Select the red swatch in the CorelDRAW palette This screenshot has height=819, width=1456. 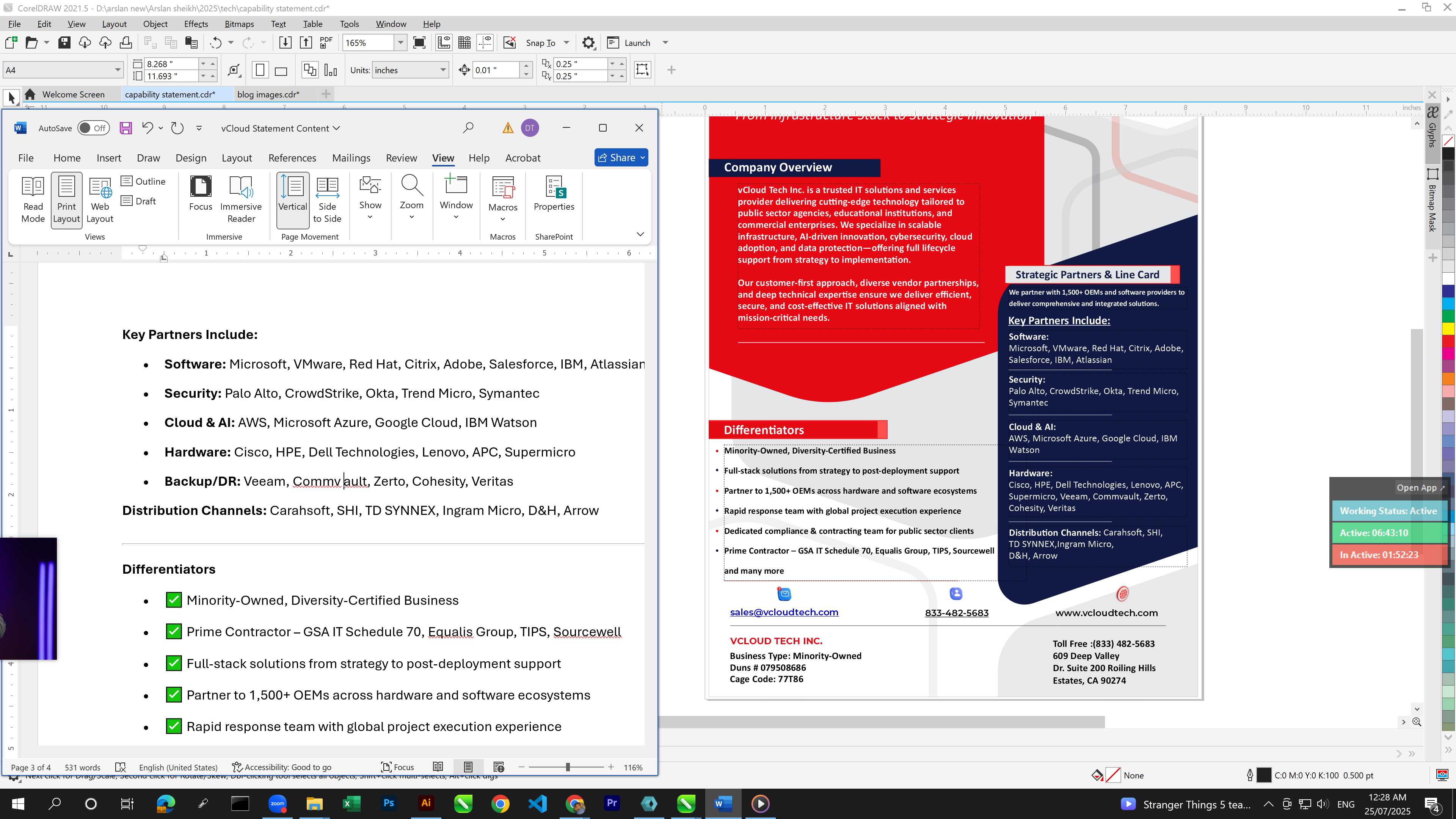pyautogui.click(x=1448, y=341)
